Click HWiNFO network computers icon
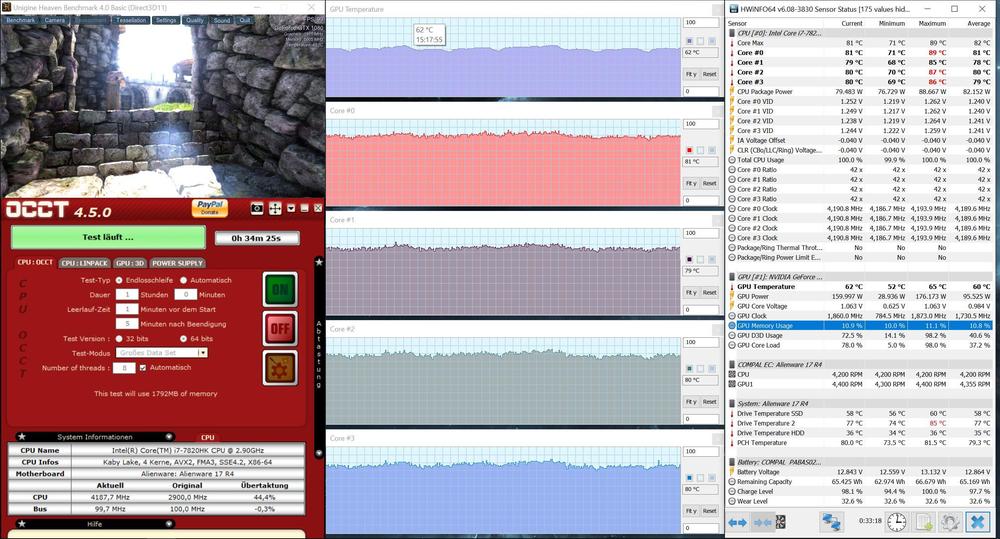 pos(831,522)
